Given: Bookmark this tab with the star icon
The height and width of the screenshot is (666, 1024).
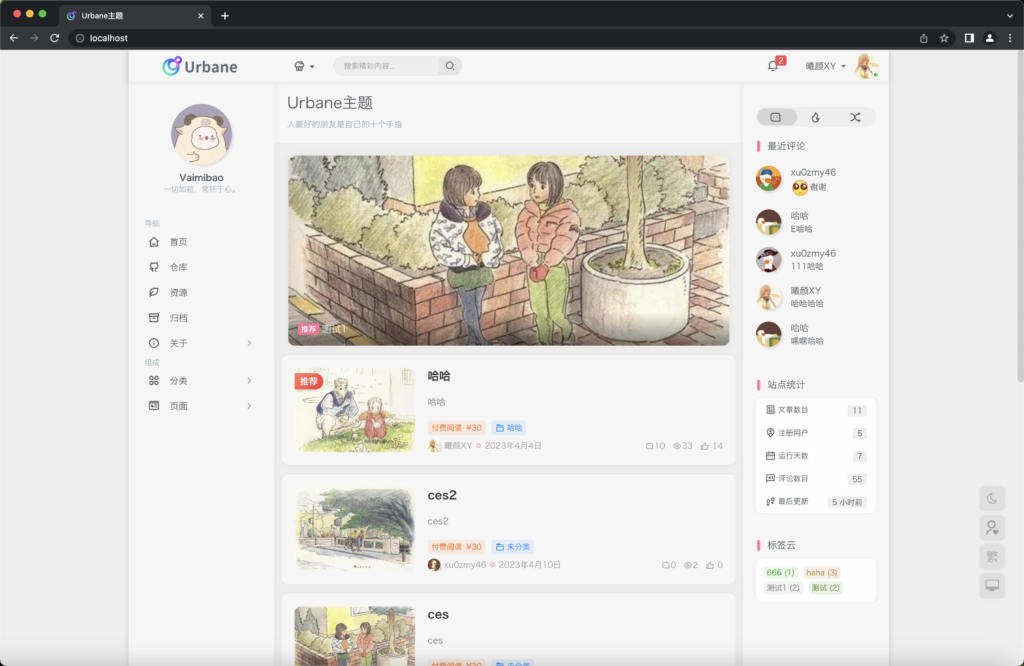Looking at the screenshot, I should (944, 38).
